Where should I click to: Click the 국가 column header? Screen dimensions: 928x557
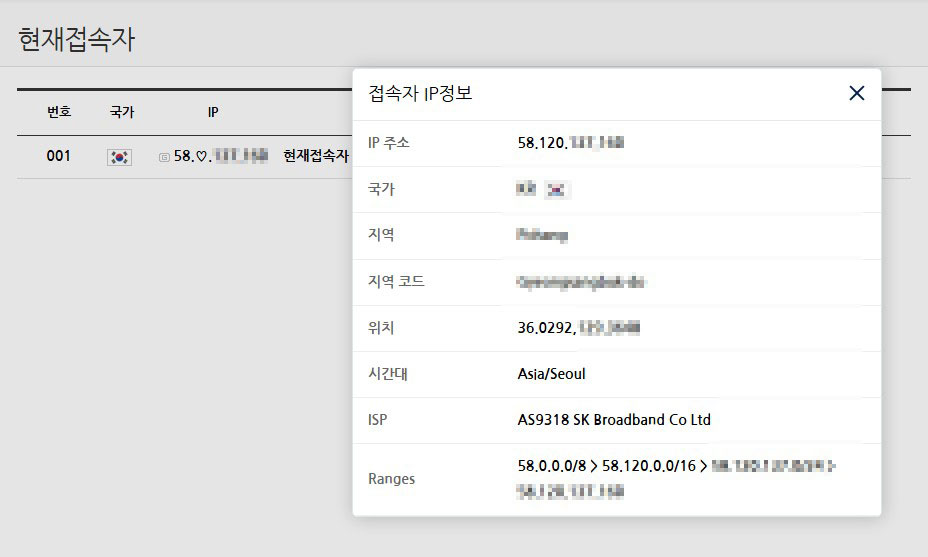pyautogui.click(x=121, y=112)
